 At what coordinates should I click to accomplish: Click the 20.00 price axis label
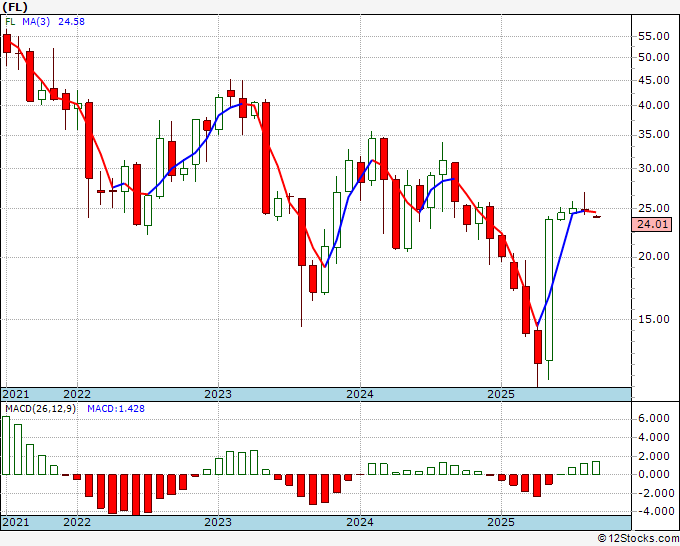pyautogui.click(x=654, y=256)
